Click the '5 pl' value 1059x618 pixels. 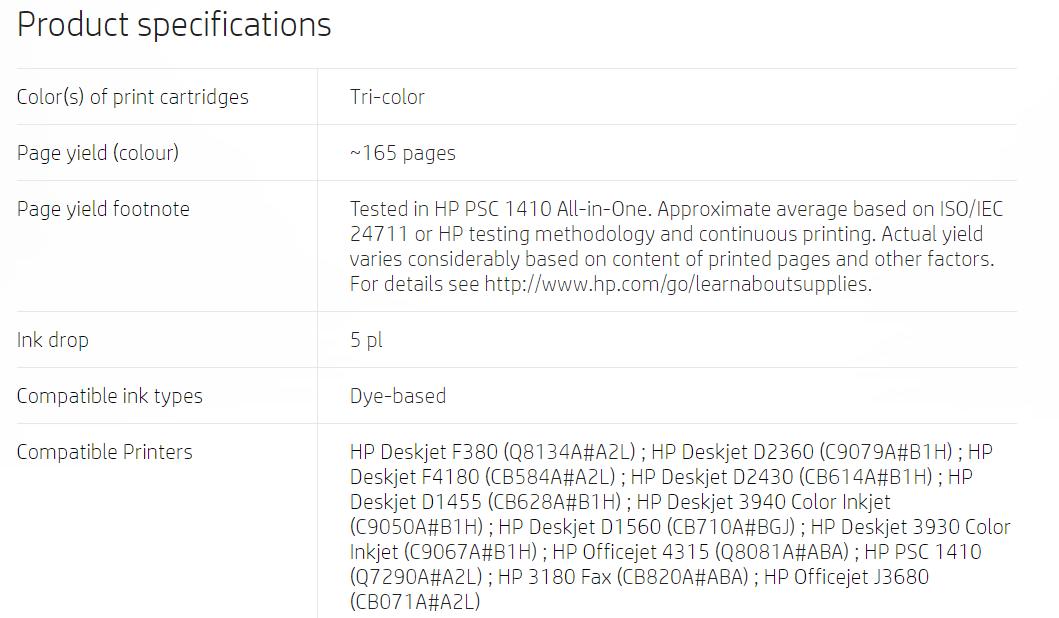point(366,340)
